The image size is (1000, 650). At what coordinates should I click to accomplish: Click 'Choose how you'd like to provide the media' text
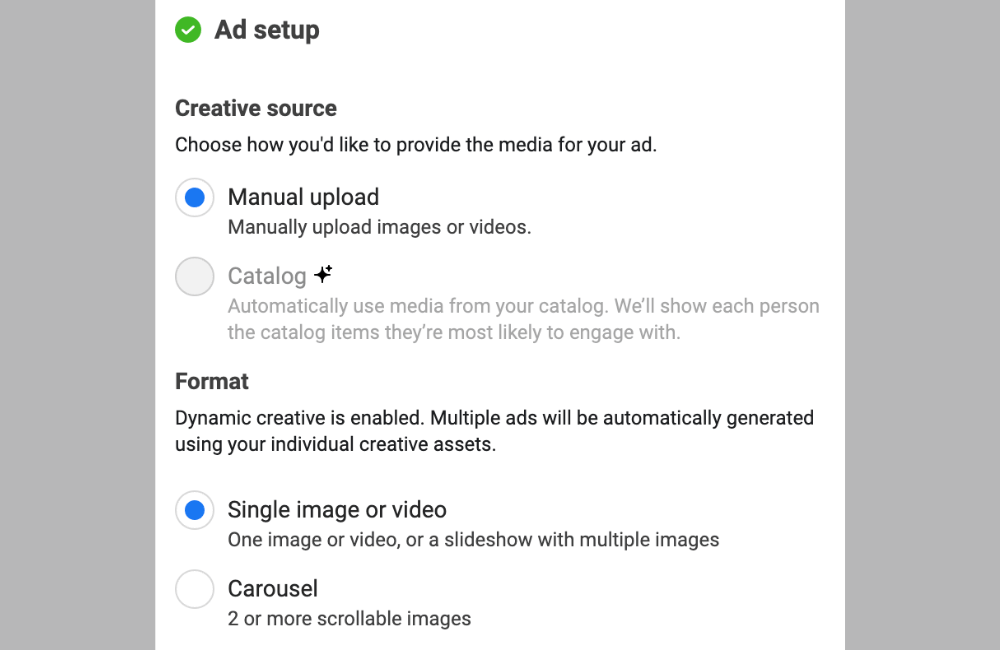click(x=416, y=145)
